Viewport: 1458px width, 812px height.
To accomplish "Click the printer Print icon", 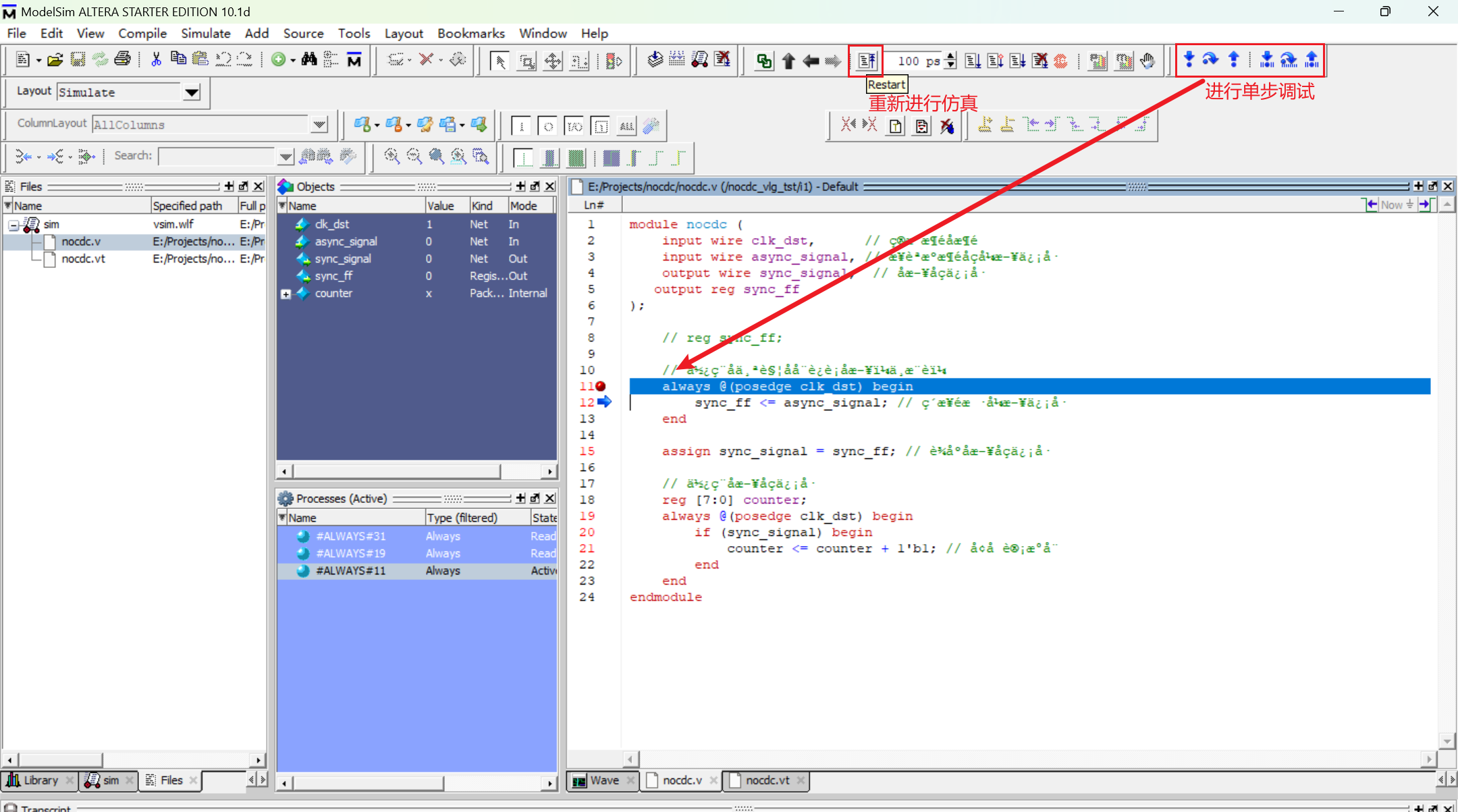I will 122,59.
